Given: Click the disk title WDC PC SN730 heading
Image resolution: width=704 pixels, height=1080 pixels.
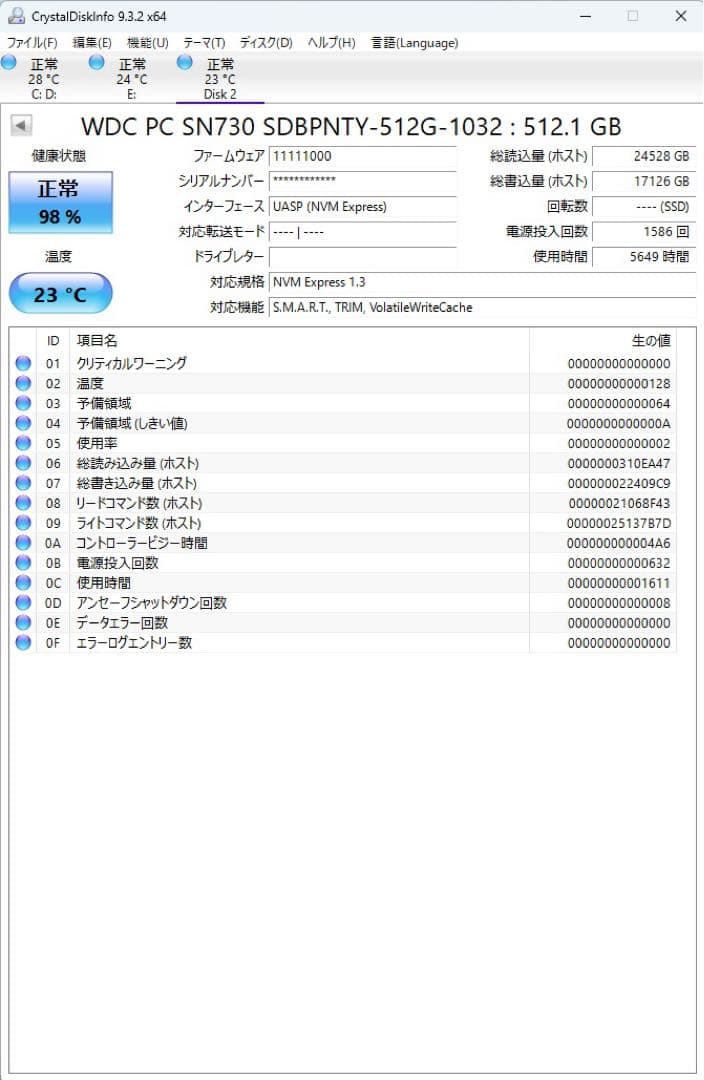Looking at the screenshot, I should coord(351,127).
